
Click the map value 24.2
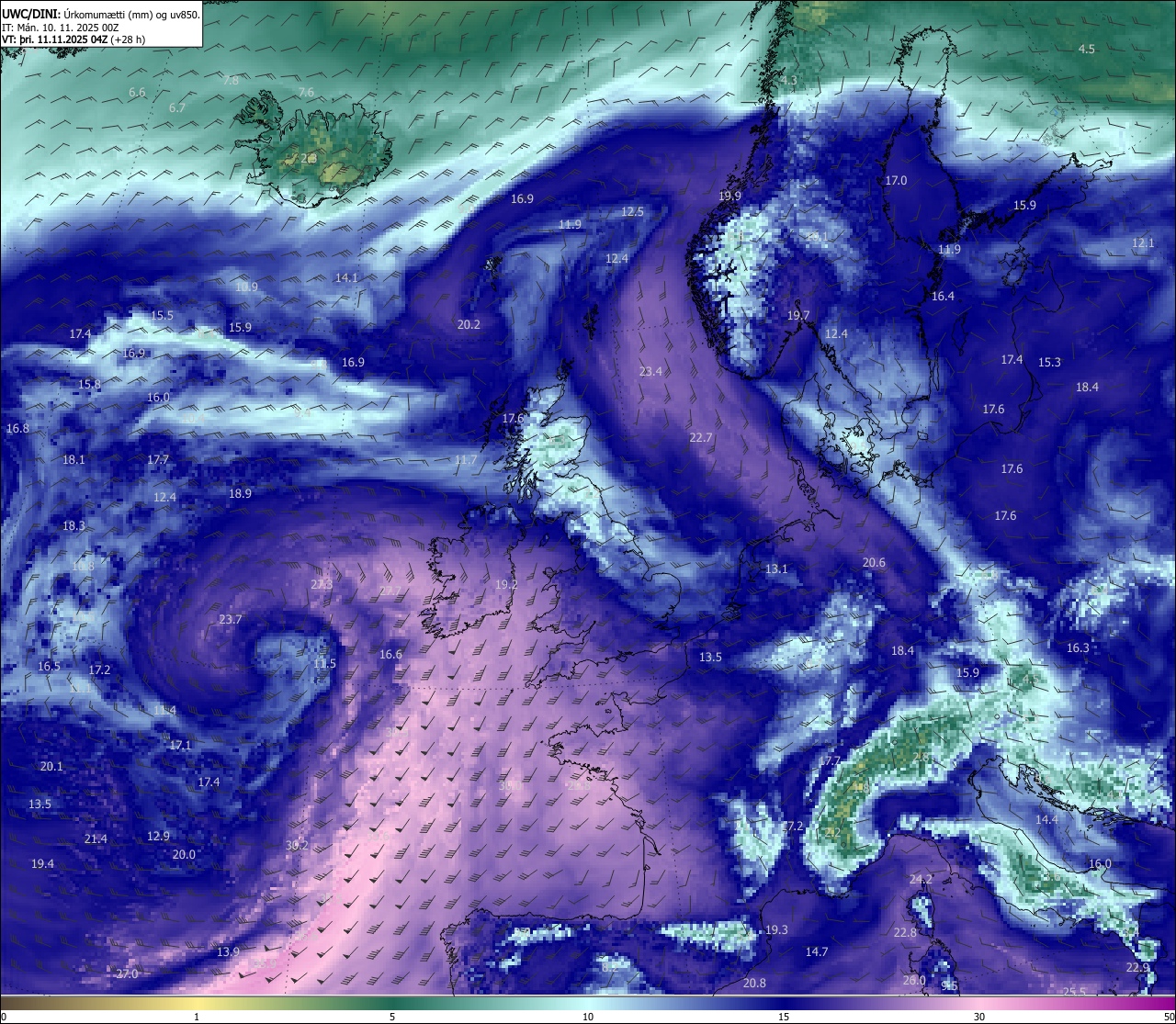click(x=921, y=879)
